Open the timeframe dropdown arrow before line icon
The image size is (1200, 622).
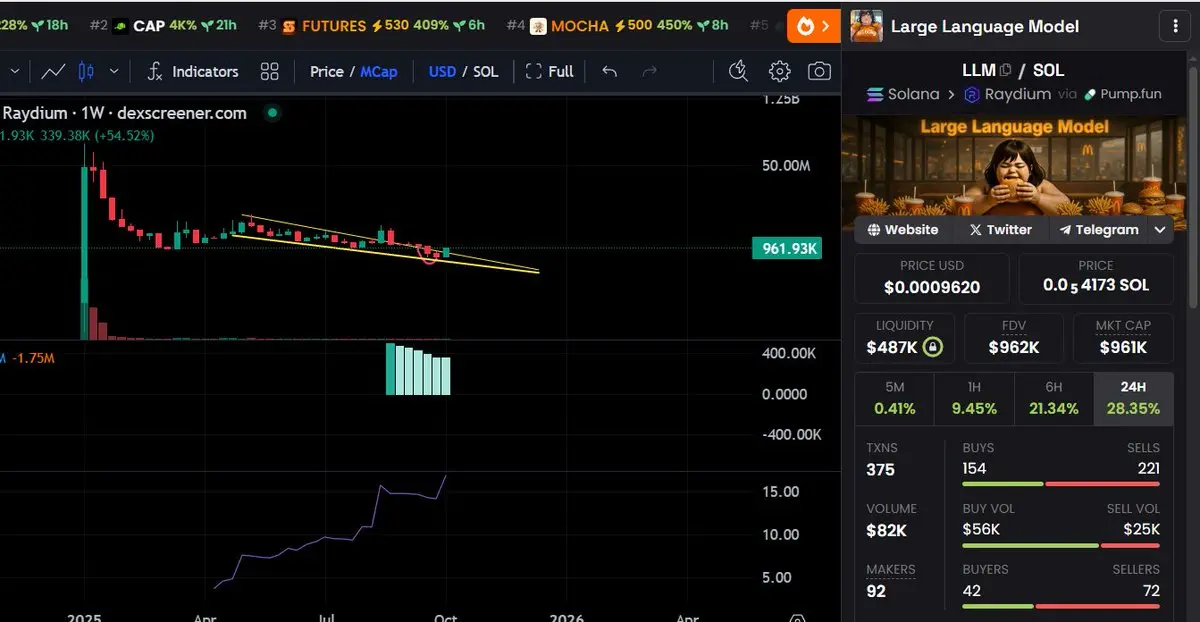[13, 71]
